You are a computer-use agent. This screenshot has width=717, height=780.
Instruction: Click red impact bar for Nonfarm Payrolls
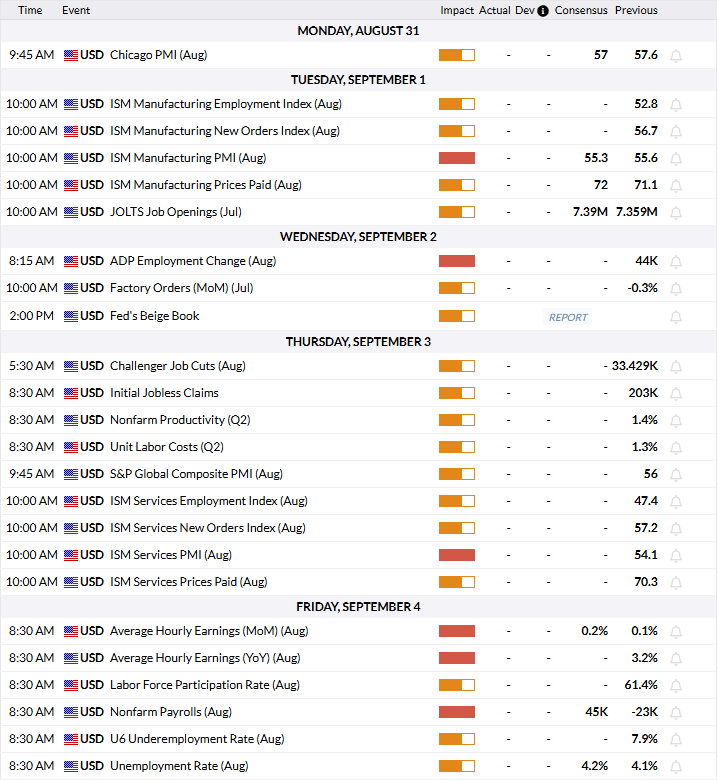(457, 712)
